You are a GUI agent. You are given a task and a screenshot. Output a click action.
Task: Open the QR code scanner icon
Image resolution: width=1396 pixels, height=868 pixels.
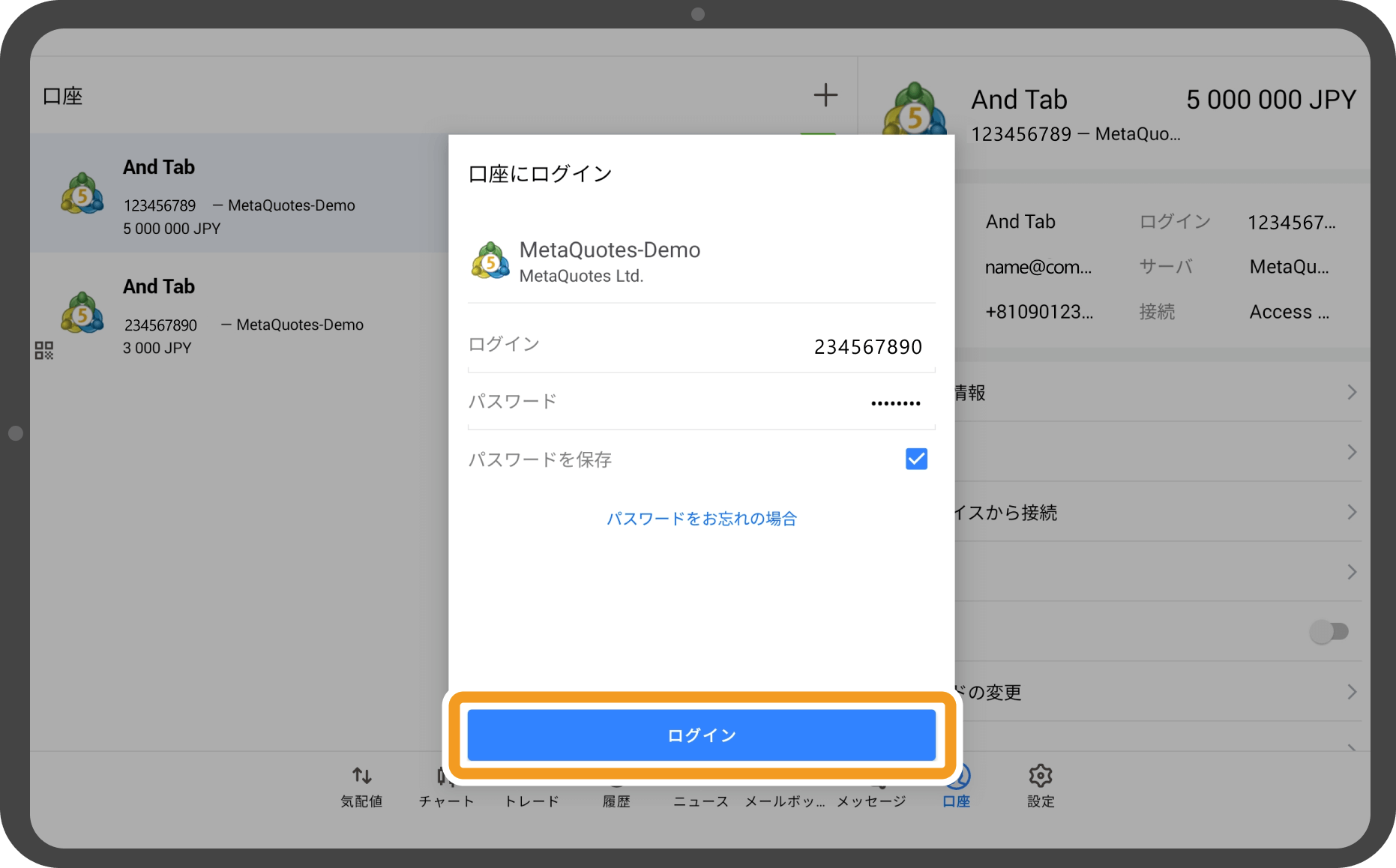[44, 349]
